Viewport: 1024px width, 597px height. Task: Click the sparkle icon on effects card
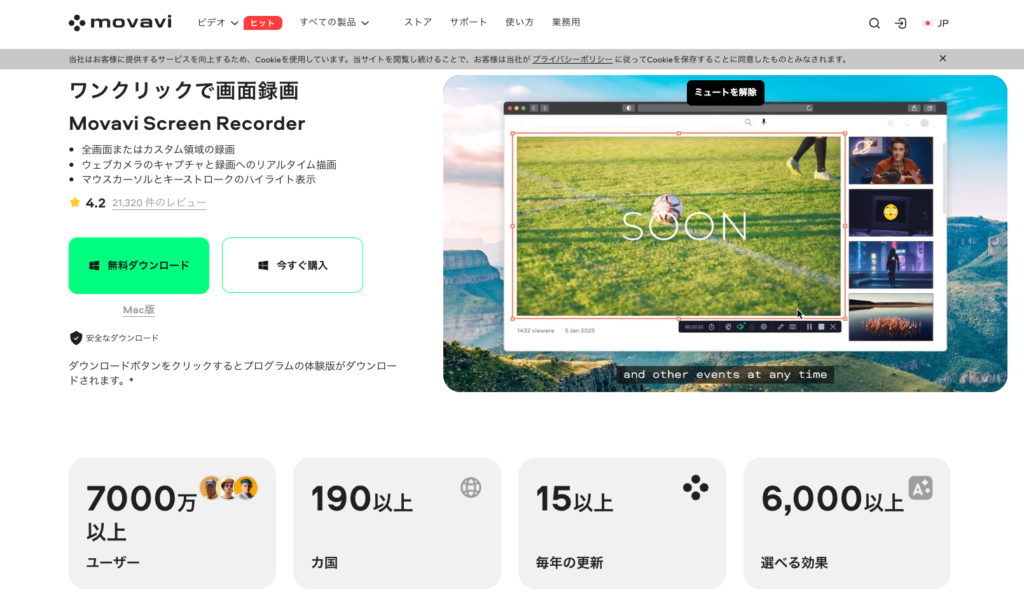click(920, 487)
